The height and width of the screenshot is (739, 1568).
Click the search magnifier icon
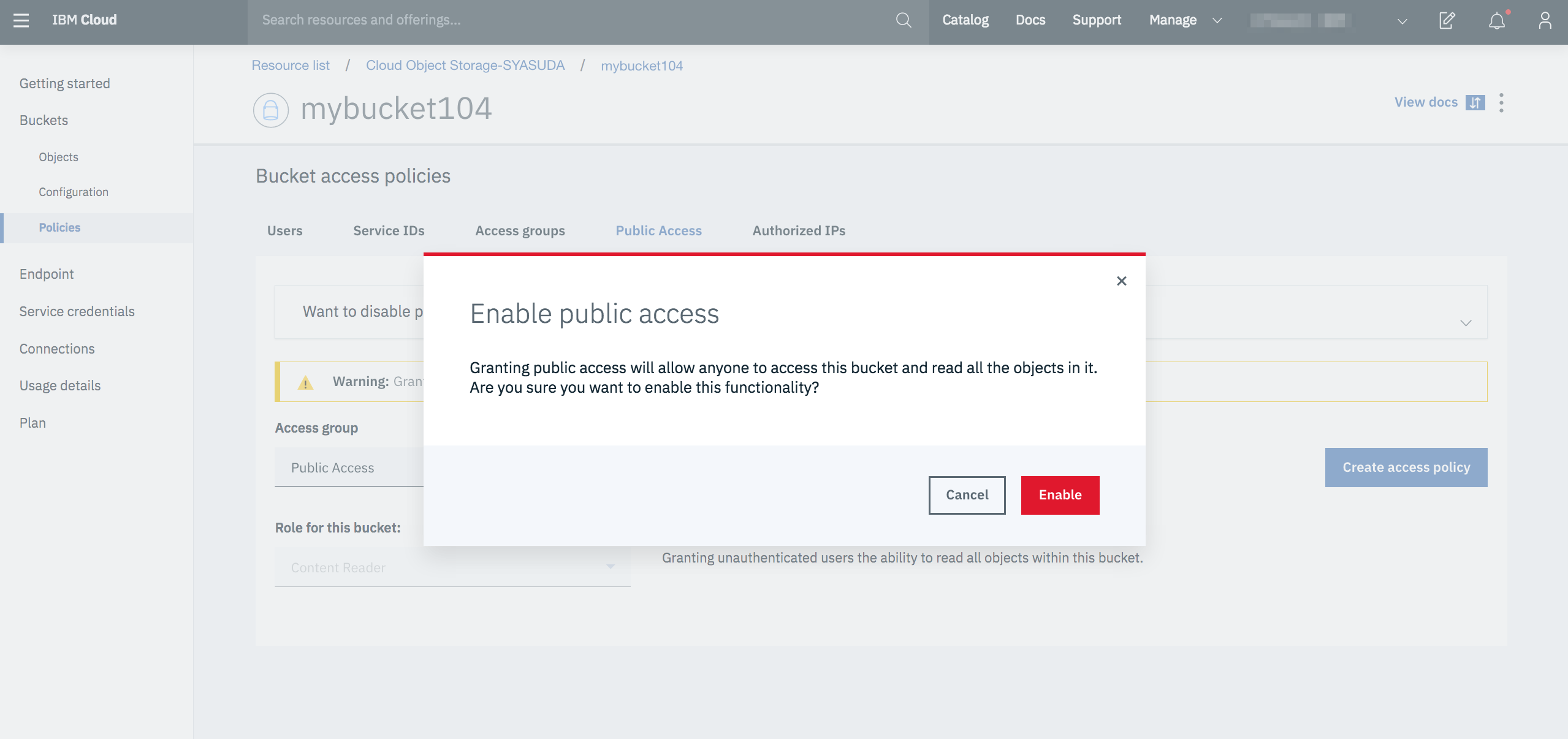tap(904, 20)
